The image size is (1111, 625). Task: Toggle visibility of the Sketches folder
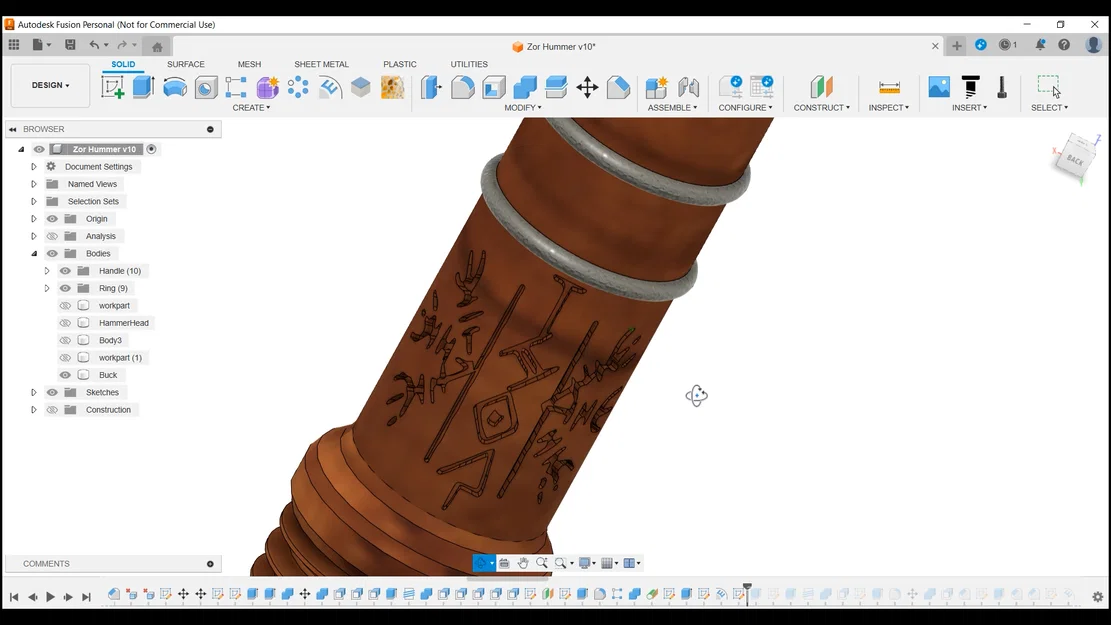[x=51, y=392]
